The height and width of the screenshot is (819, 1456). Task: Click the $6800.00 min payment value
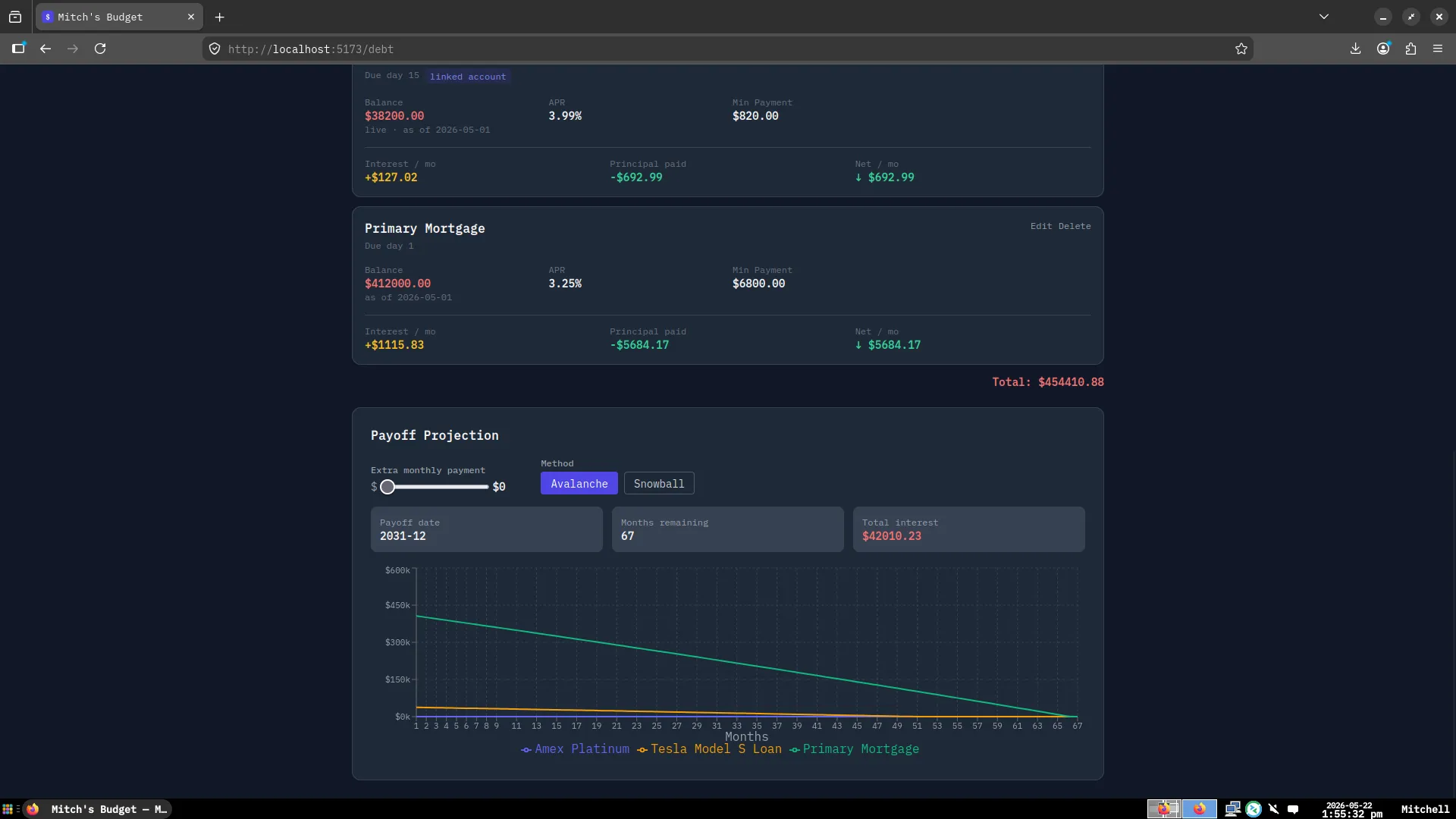758,284
